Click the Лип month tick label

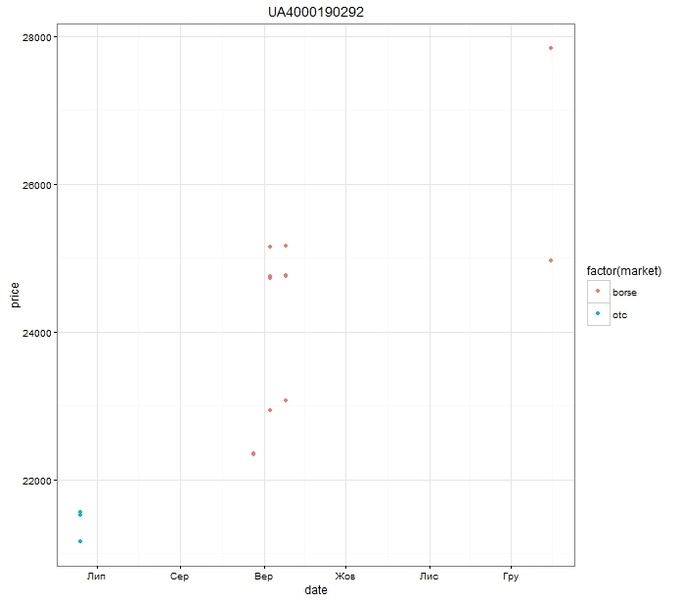pyautogui.click(x=97, y=577)
